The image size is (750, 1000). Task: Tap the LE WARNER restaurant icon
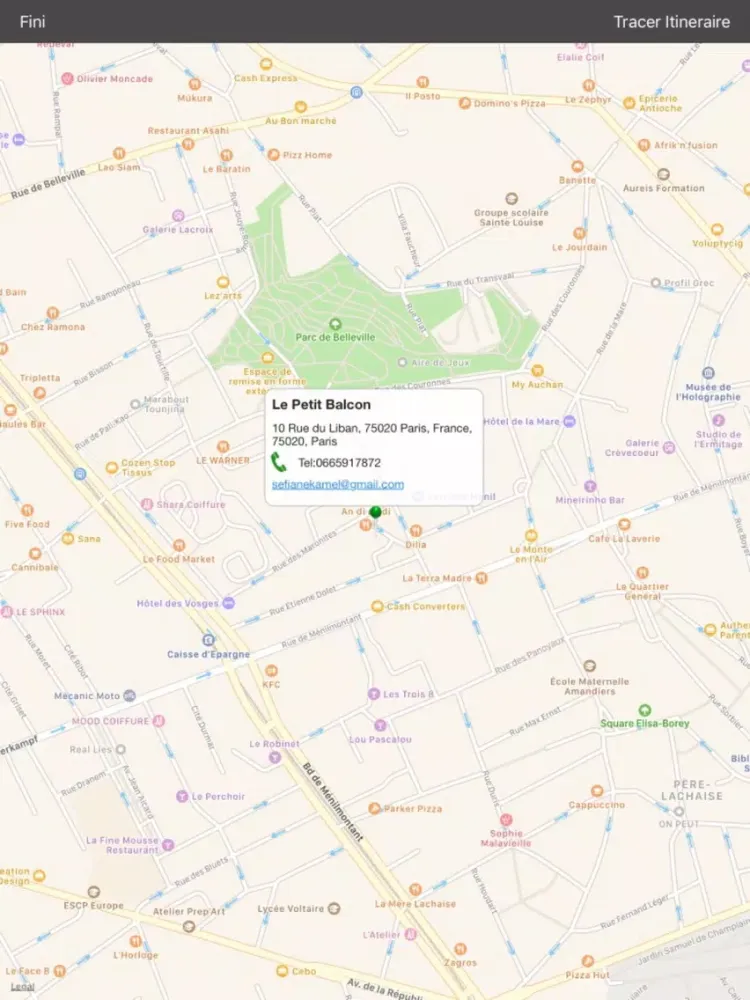point(223,446)
